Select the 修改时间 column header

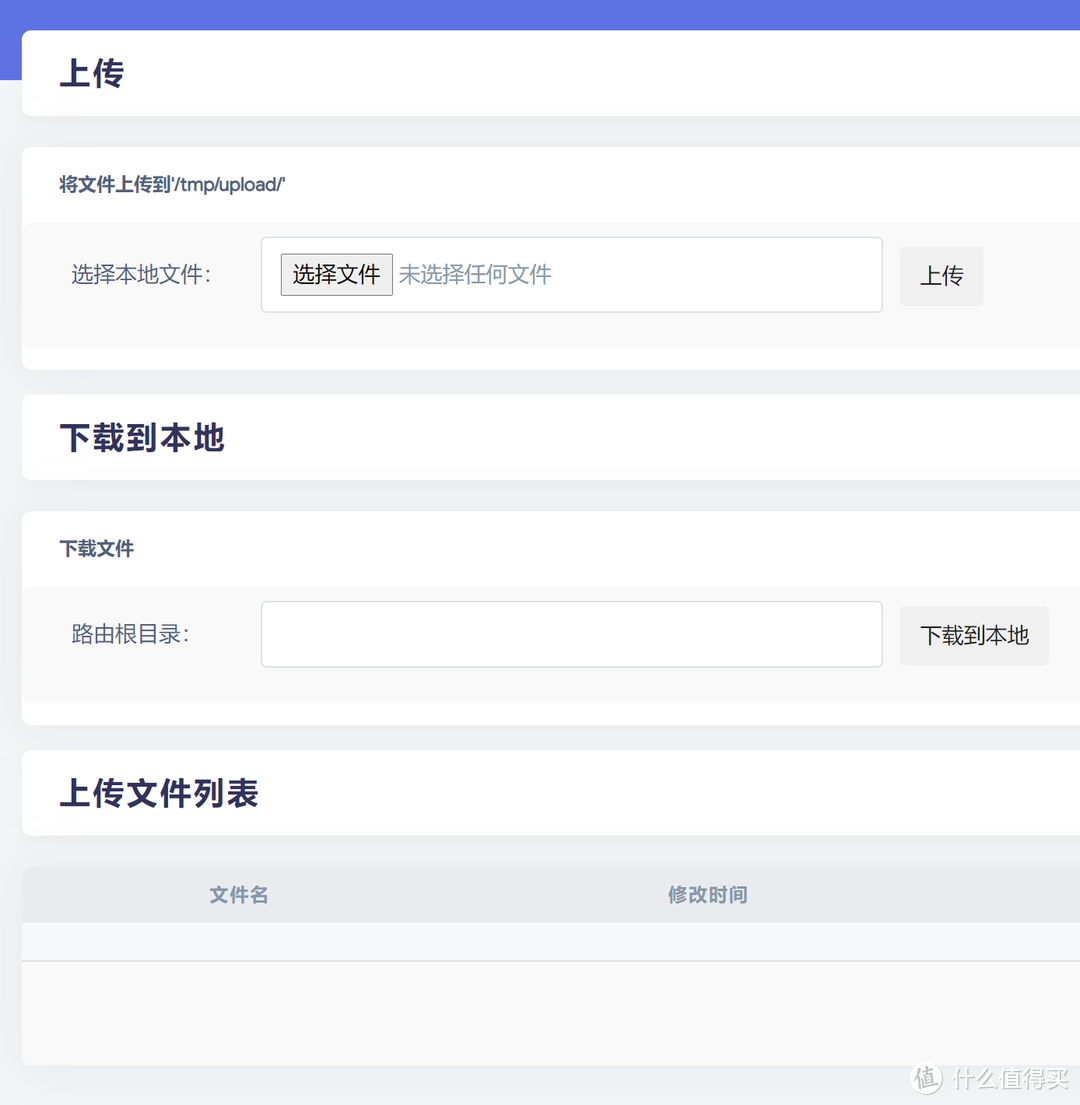point(707,895)
